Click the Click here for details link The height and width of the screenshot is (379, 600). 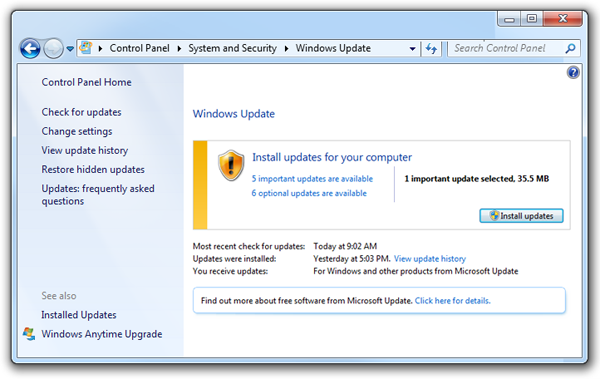pos(452,301)
